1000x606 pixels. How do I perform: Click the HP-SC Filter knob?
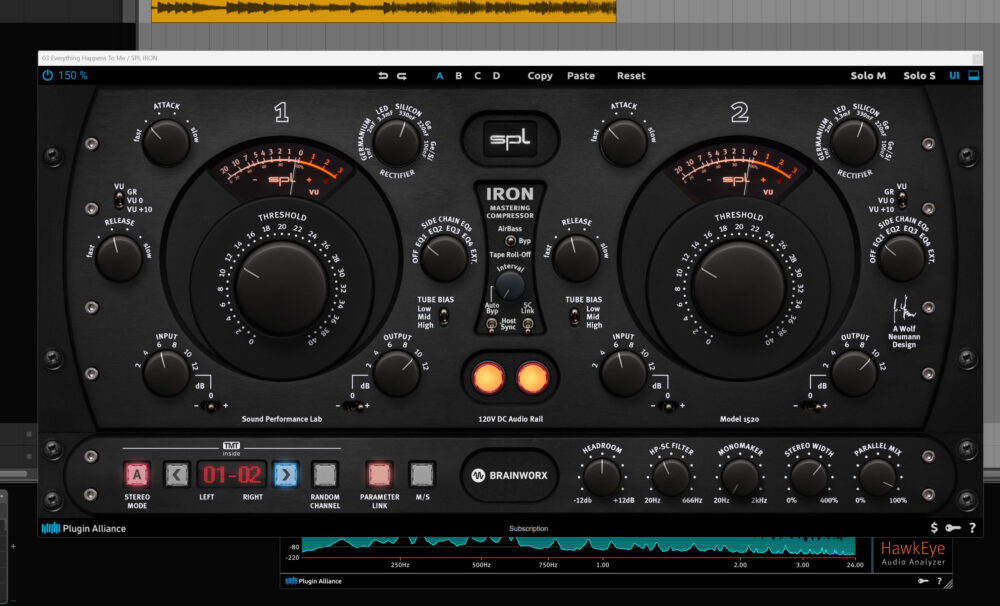[x=671, y=477]
